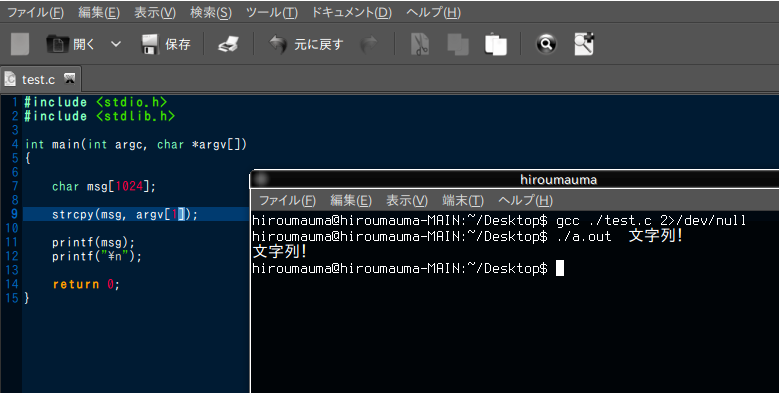
Task: Click line number 9 in the gutter
Action: click(x=14, y=214)
